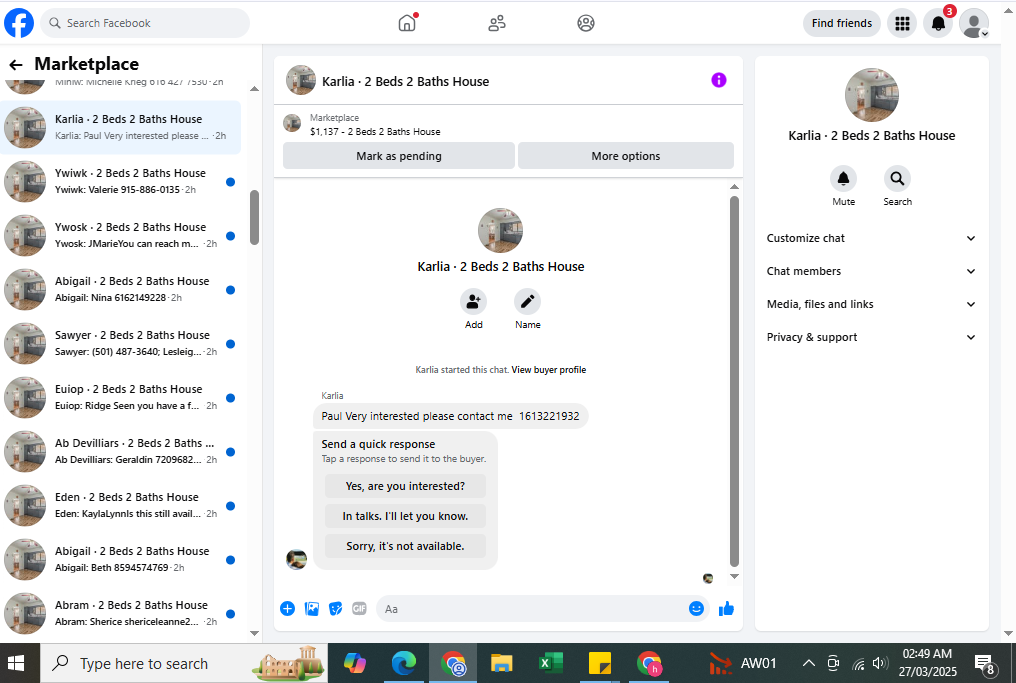
Task: Open Sticky Notes from the taskbar
Action: [x=599, y=664]
